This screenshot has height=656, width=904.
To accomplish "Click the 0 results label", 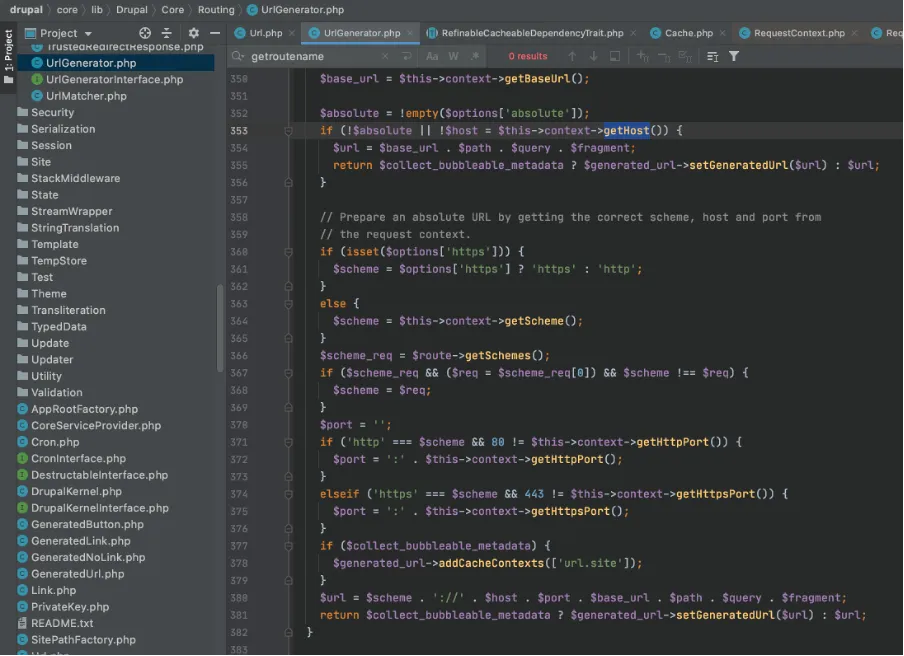I will coord(528,56).
